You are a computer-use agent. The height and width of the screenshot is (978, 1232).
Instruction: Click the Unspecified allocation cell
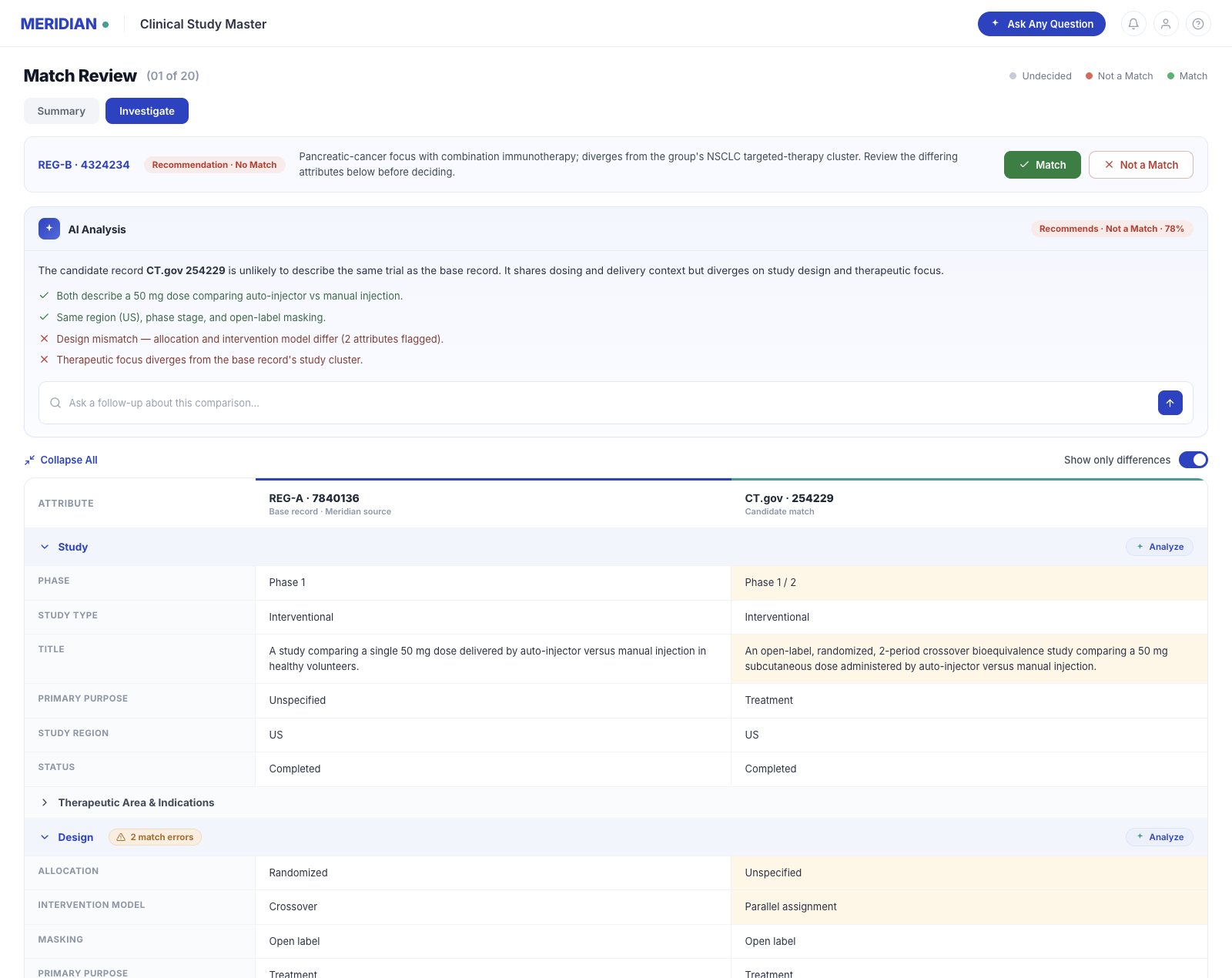click(969, 872)
